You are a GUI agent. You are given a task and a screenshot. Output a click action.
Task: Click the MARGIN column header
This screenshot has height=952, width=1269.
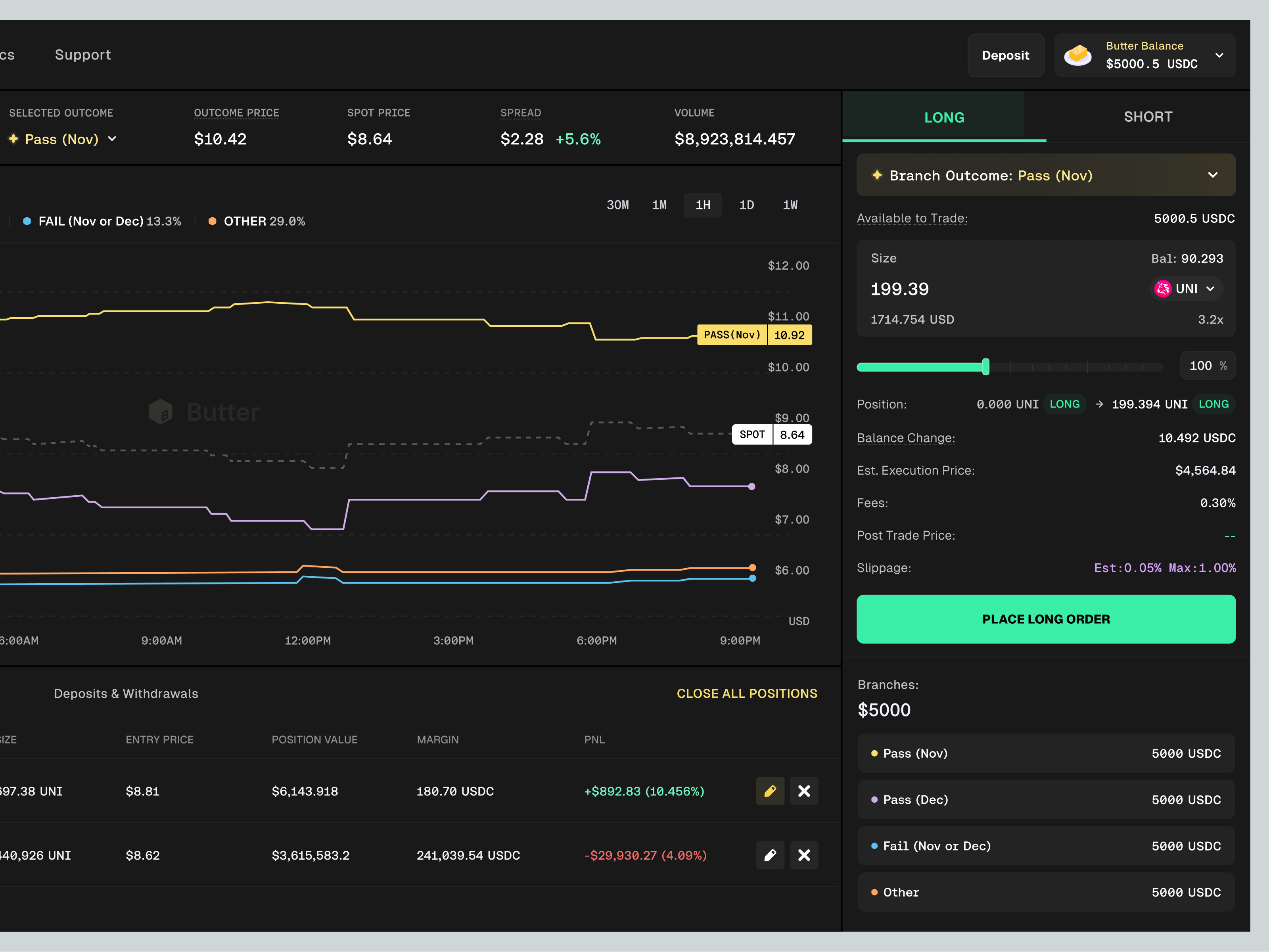click(x=438, y=740)
